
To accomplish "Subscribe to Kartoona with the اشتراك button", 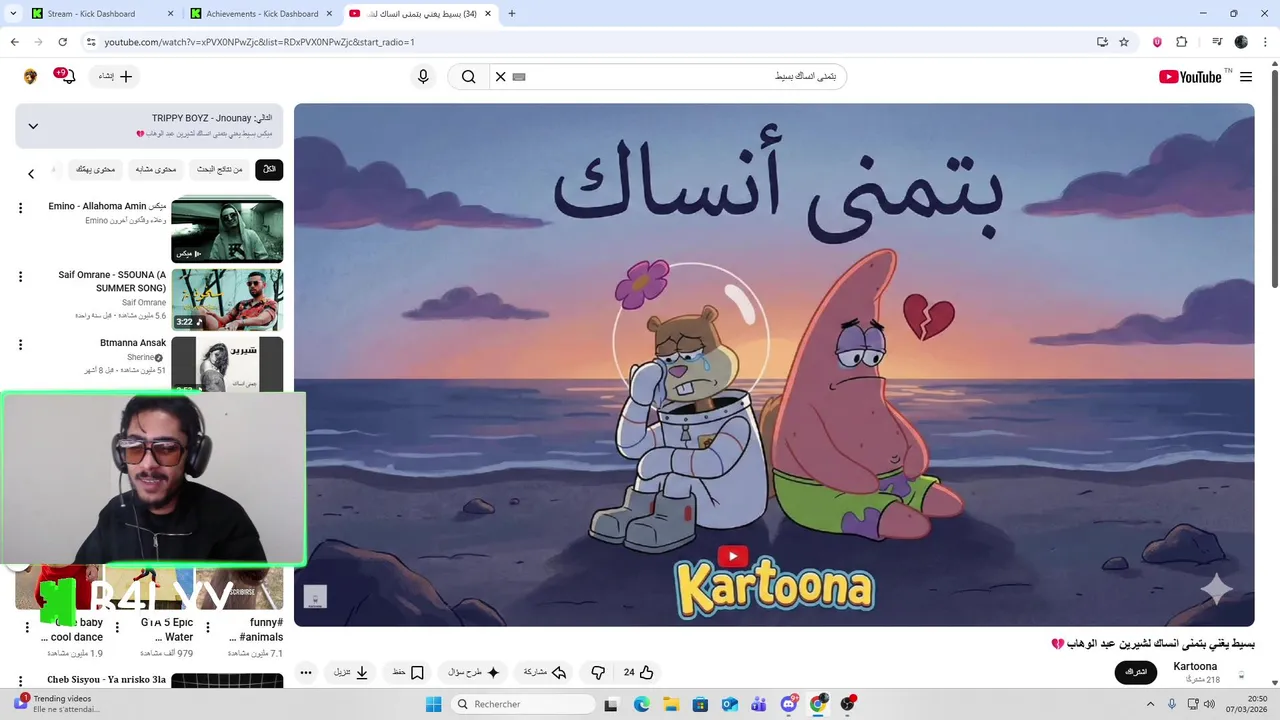I will click(x=1136, y=672).
